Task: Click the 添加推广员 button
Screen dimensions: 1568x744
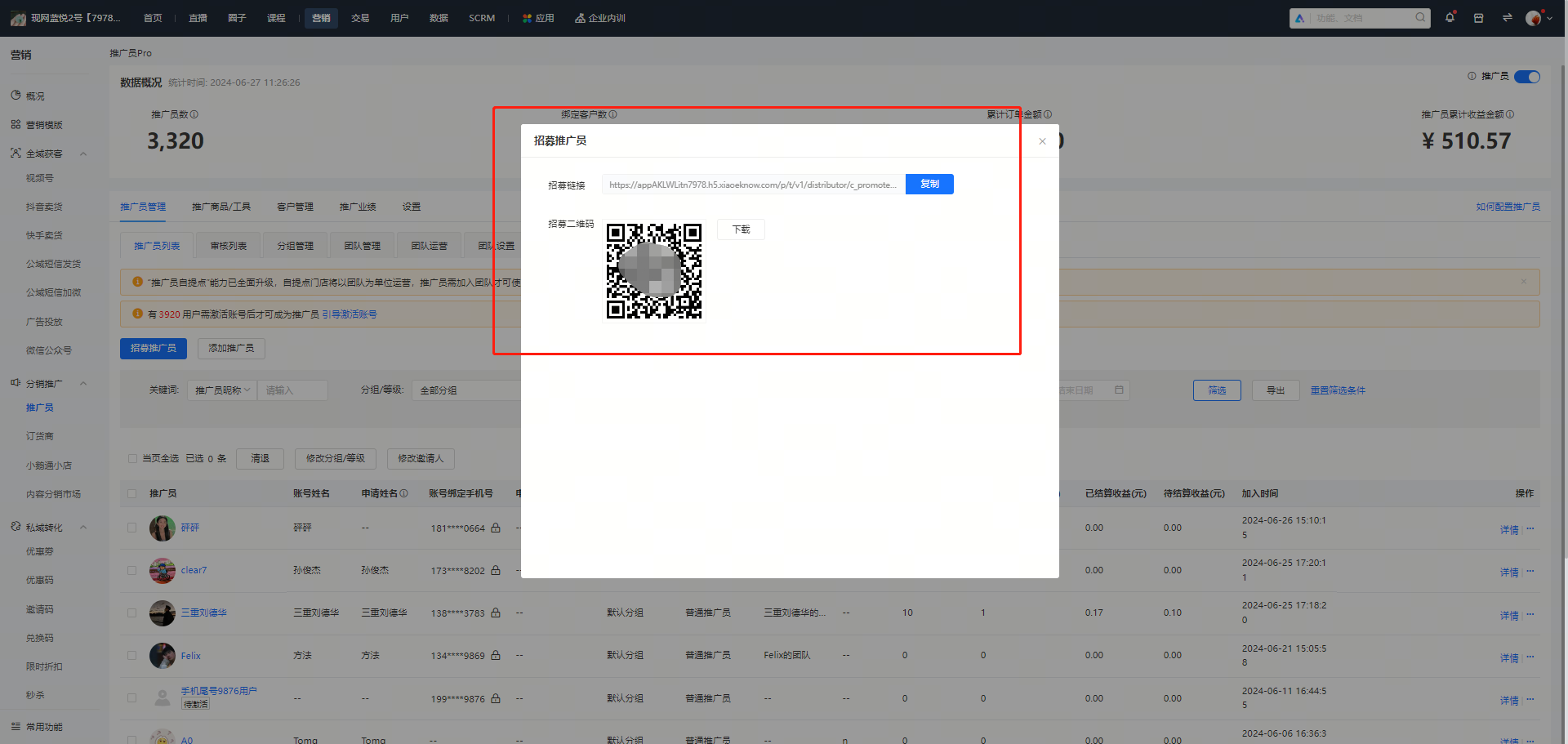Action: 231,348
